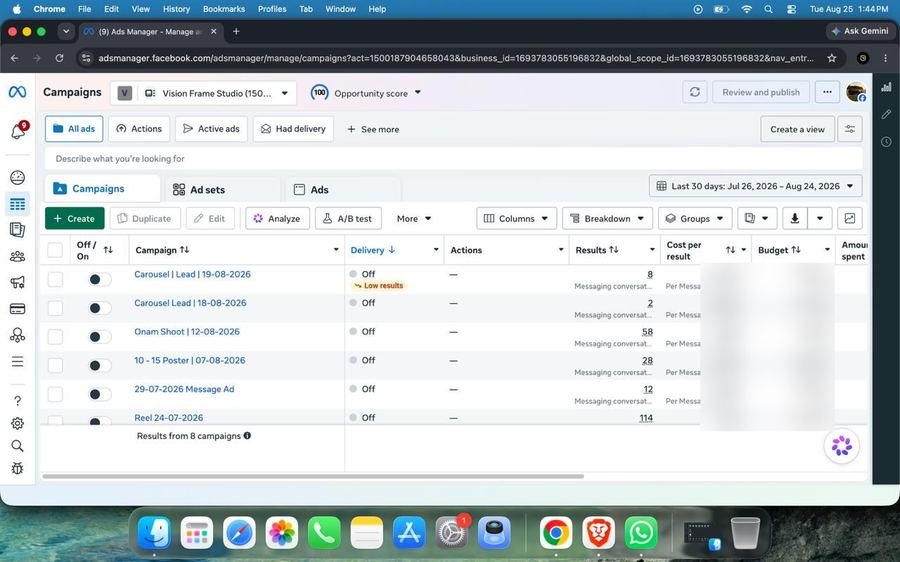The width and height of the screenshot is (900, 562).
Task: Bookmark this page with the star icon
Action: (831, 58)
